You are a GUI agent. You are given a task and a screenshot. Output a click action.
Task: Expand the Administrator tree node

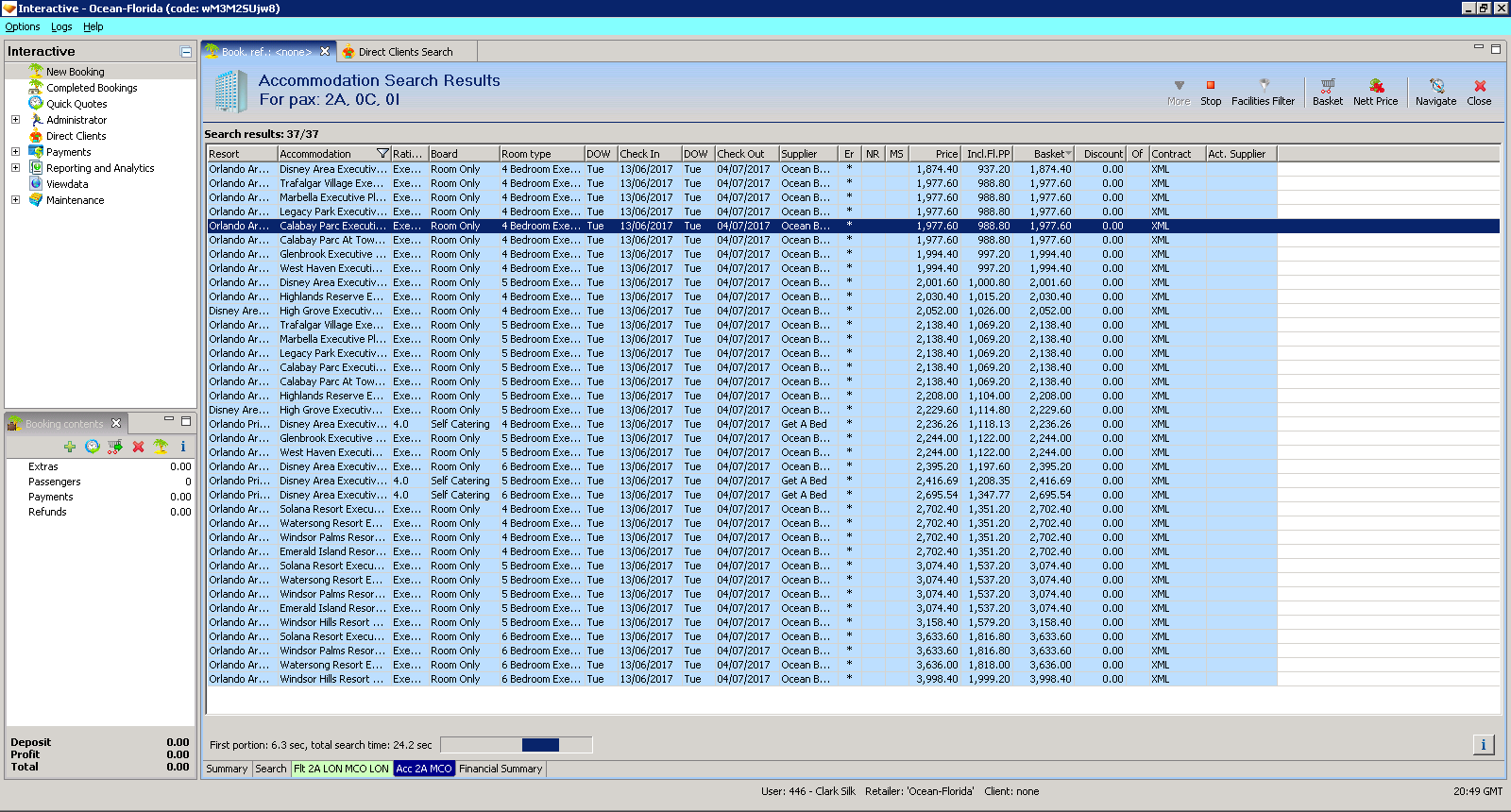[15, 120]
